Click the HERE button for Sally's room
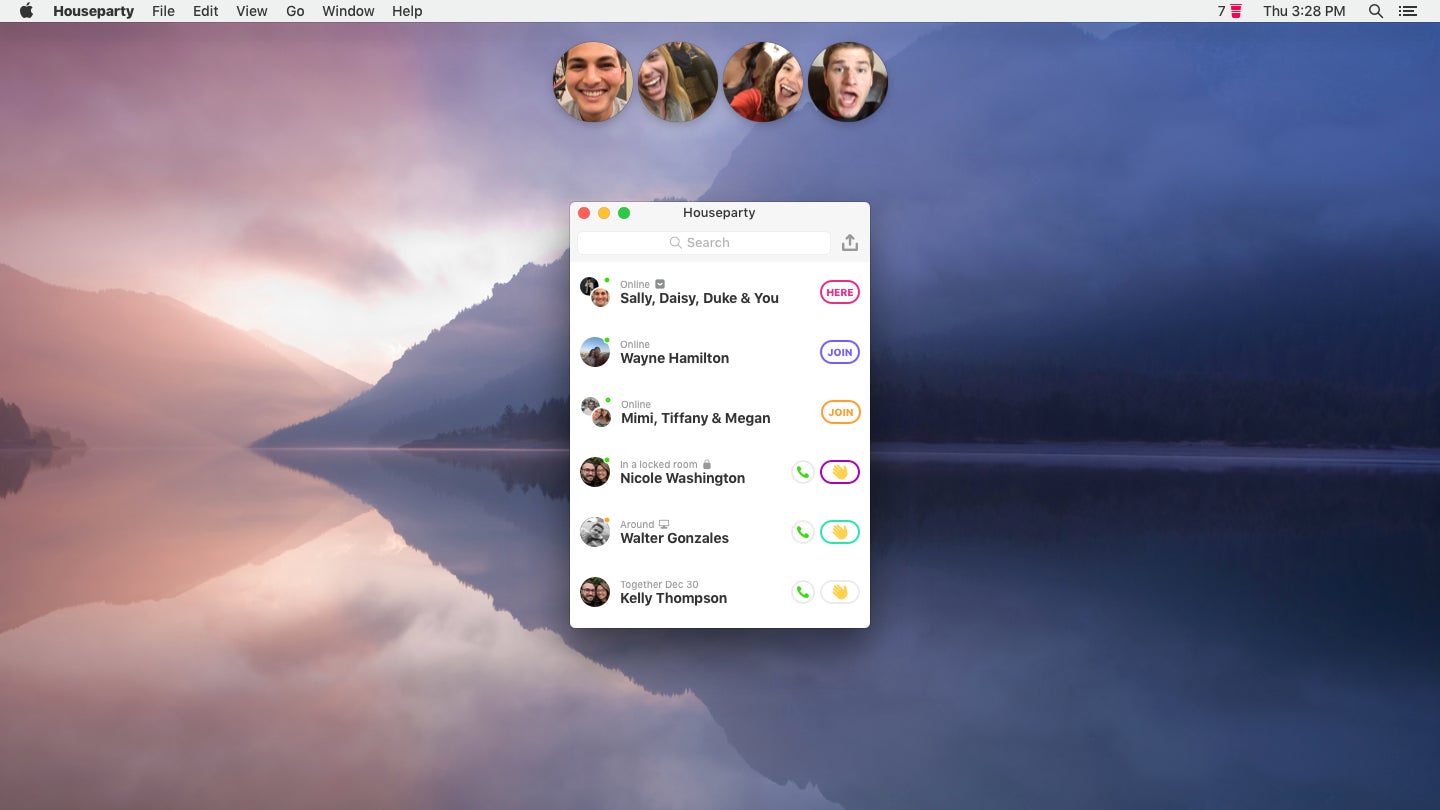1440x810 pixels. [840, 292]
